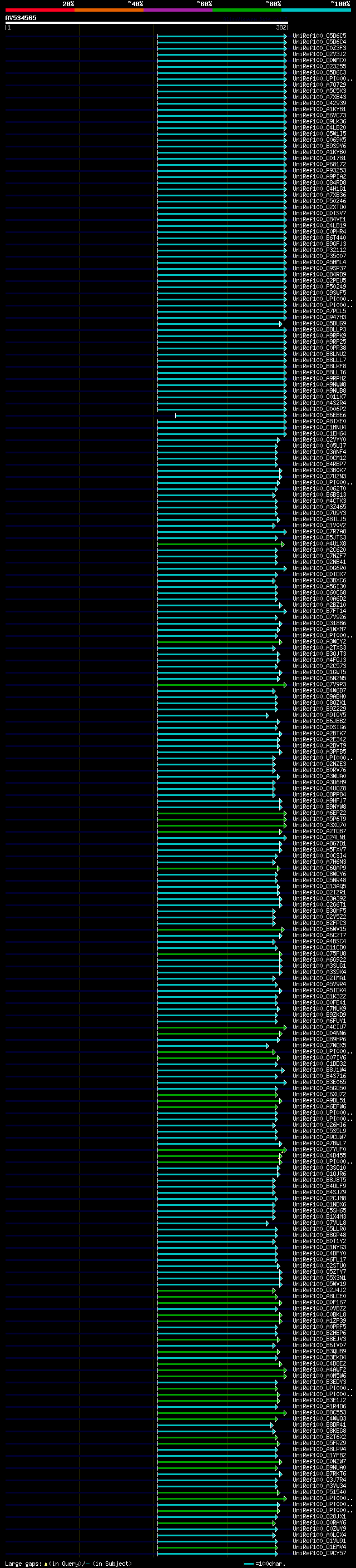Open hit UniRef100_A4S2R4
356x1568 pixels.
319,403
